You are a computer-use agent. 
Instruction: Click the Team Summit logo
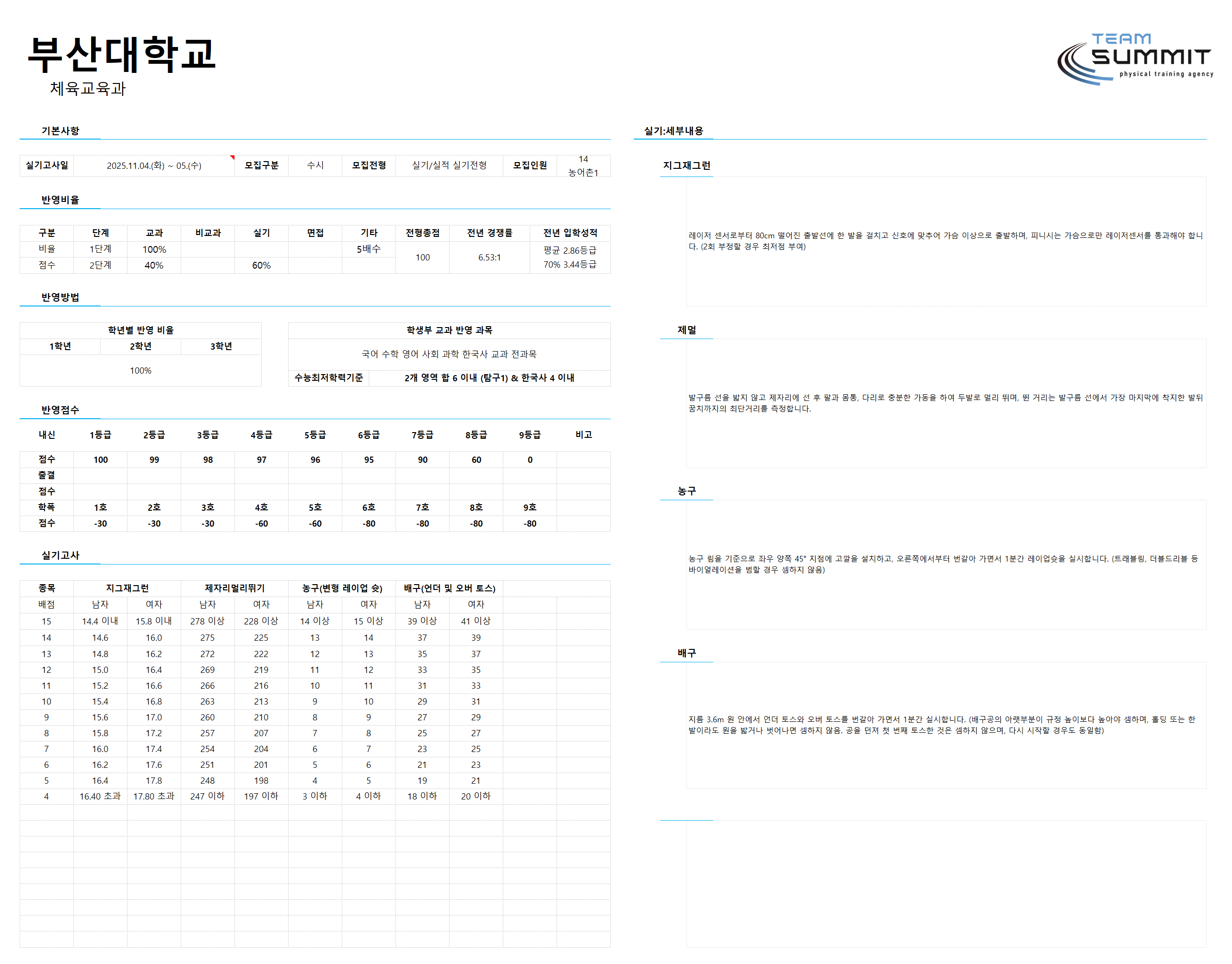(1134, 59)
